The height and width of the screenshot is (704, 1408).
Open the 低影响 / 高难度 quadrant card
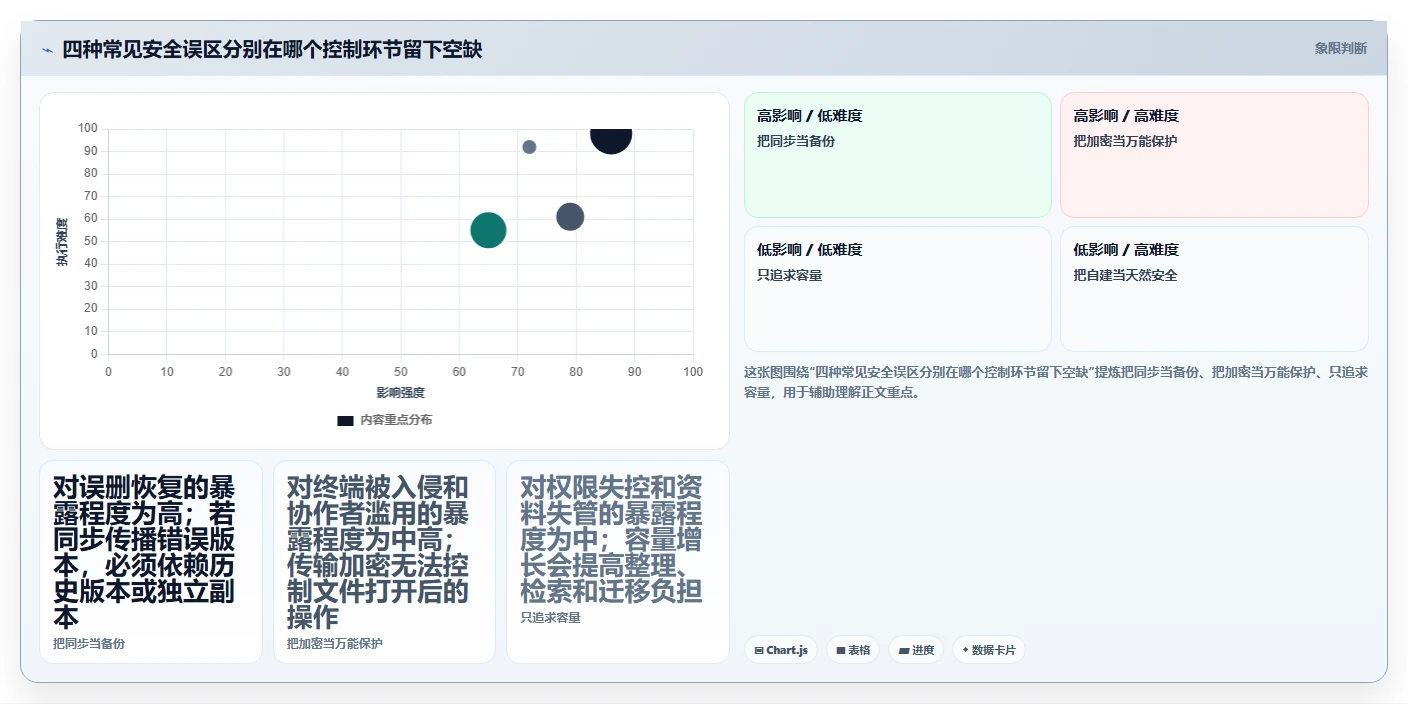[1214, 289]
